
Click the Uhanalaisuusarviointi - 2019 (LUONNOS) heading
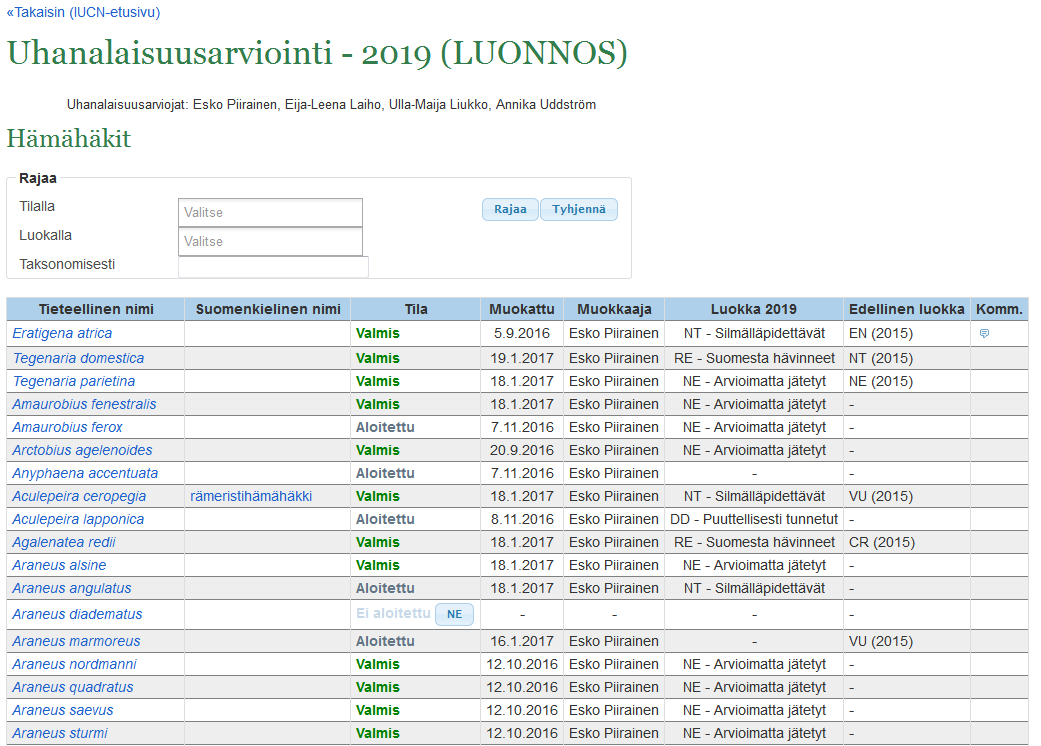[317, 53]
